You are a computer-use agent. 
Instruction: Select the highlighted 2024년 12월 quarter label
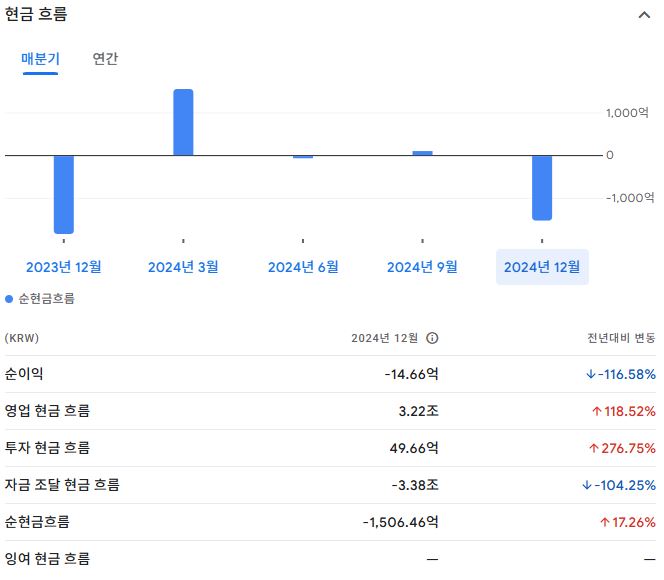tap(542, 267)
